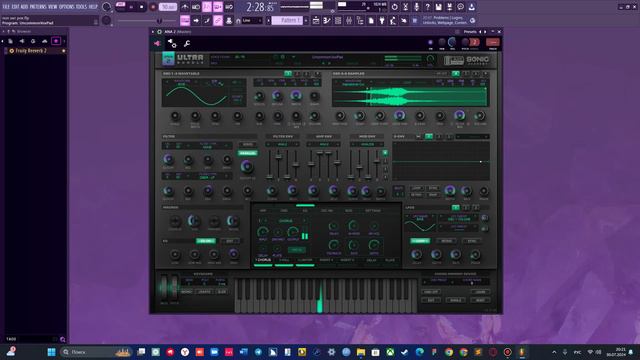The image size is (640, 360).
Task: Select the DELAY effect tab
Action: 371,260
